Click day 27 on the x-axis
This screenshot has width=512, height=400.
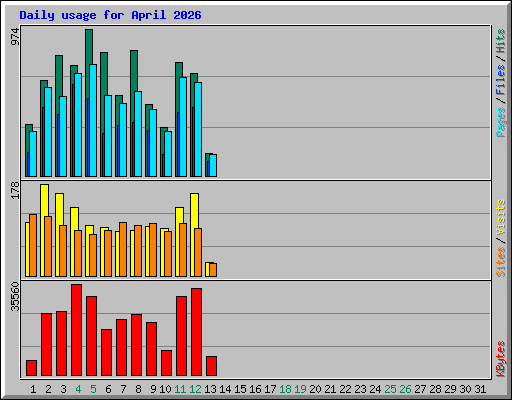coord(420,389)
